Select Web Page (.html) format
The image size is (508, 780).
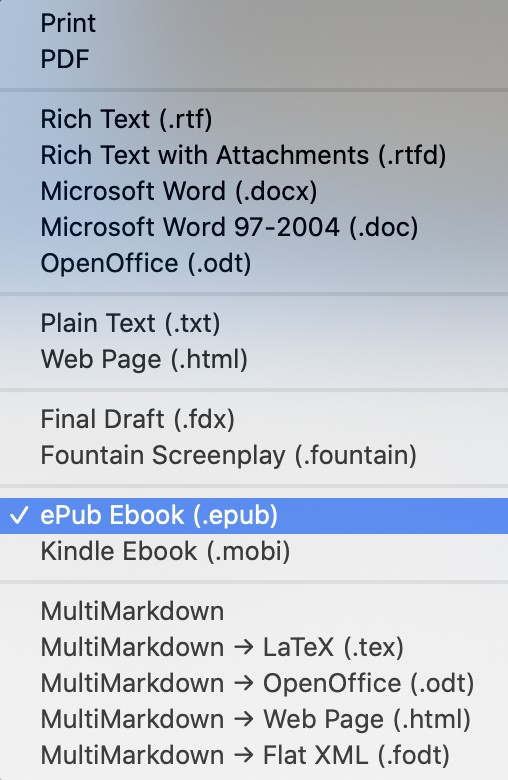point(254,359)
